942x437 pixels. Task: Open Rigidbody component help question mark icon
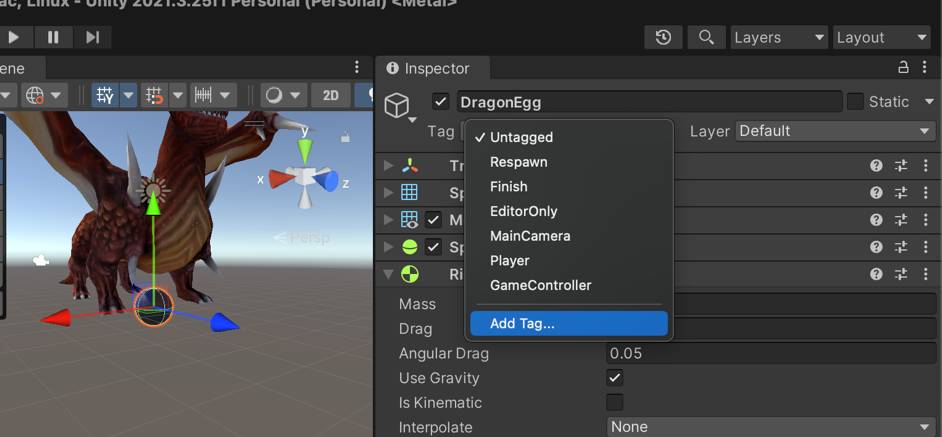(x=876, y=274)
